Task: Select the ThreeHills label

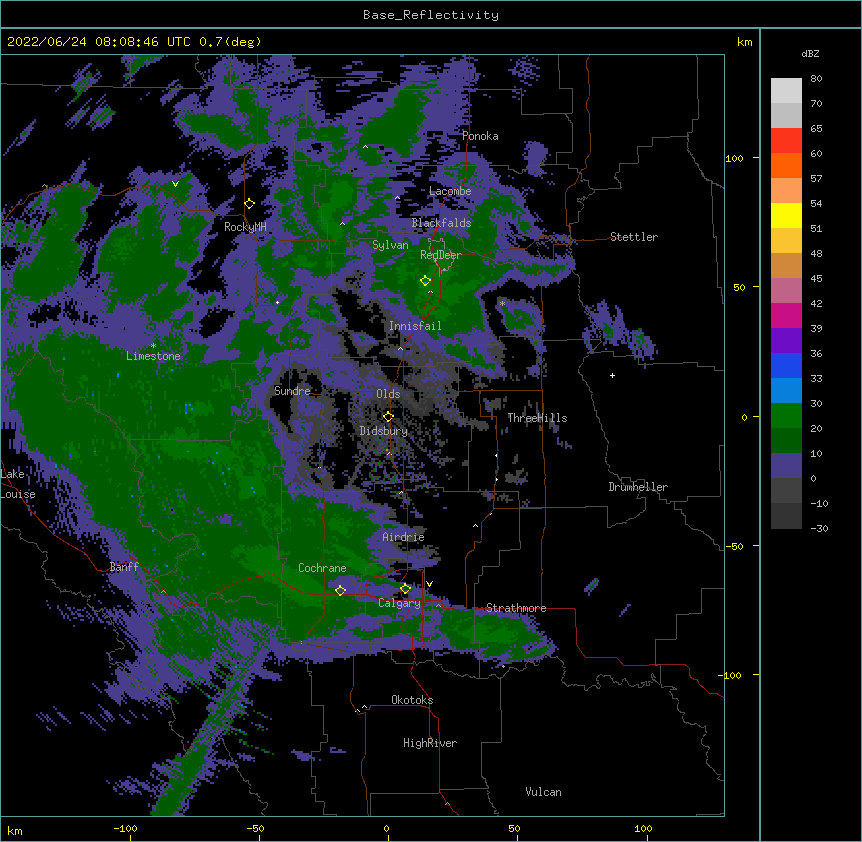Action: 537,418
